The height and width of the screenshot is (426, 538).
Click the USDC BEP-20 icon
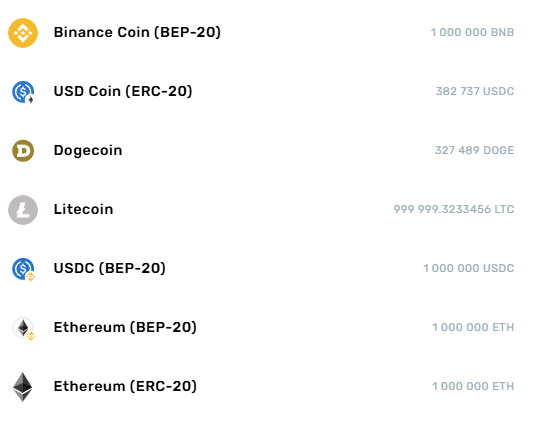point(23,269)
